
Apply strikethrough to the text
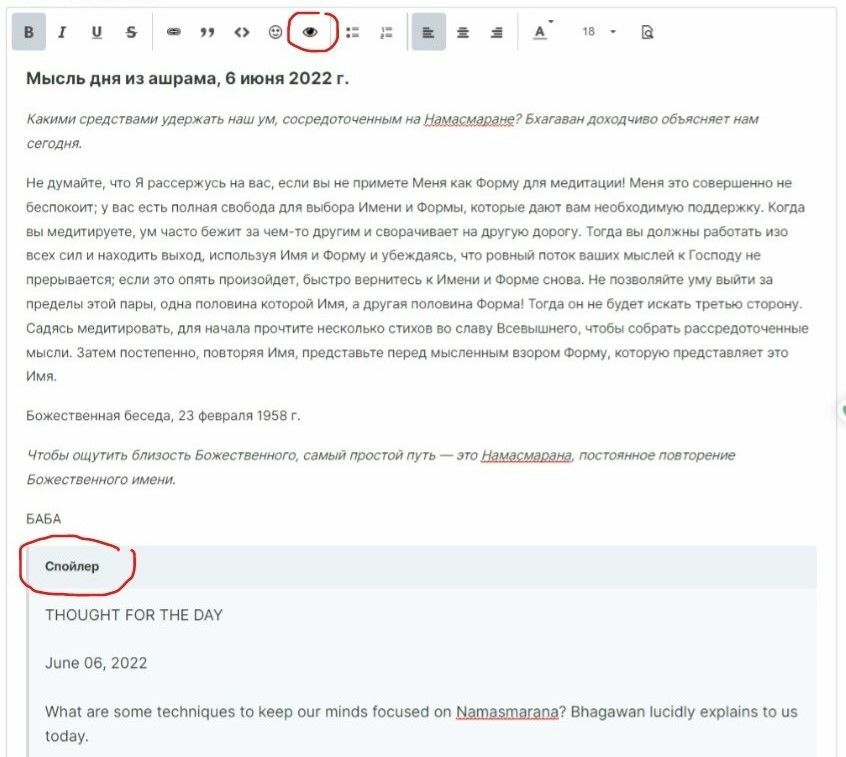click(131, 32)
